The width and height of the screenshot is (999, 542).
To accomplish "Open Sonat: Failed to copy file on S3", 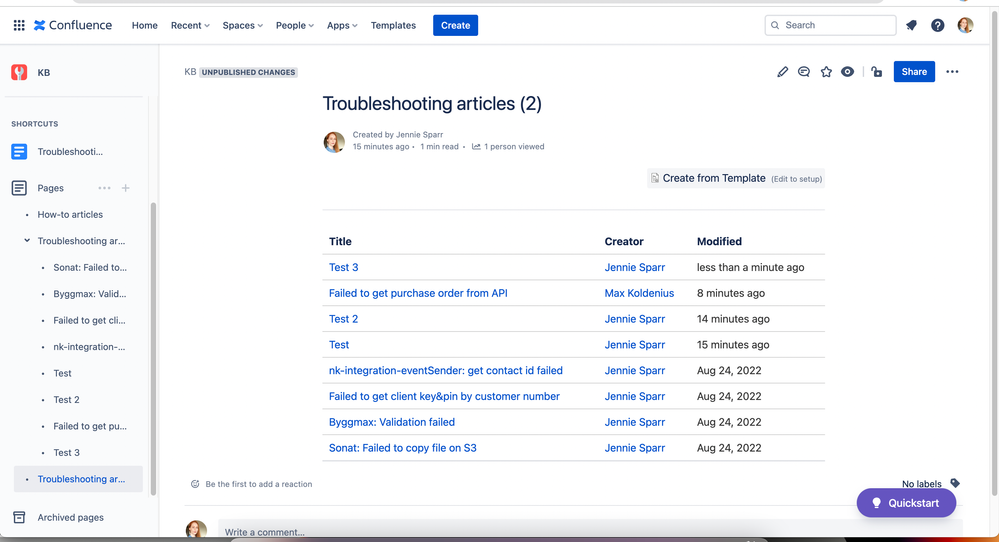I will pyautogui.click(x=403, y=448).
